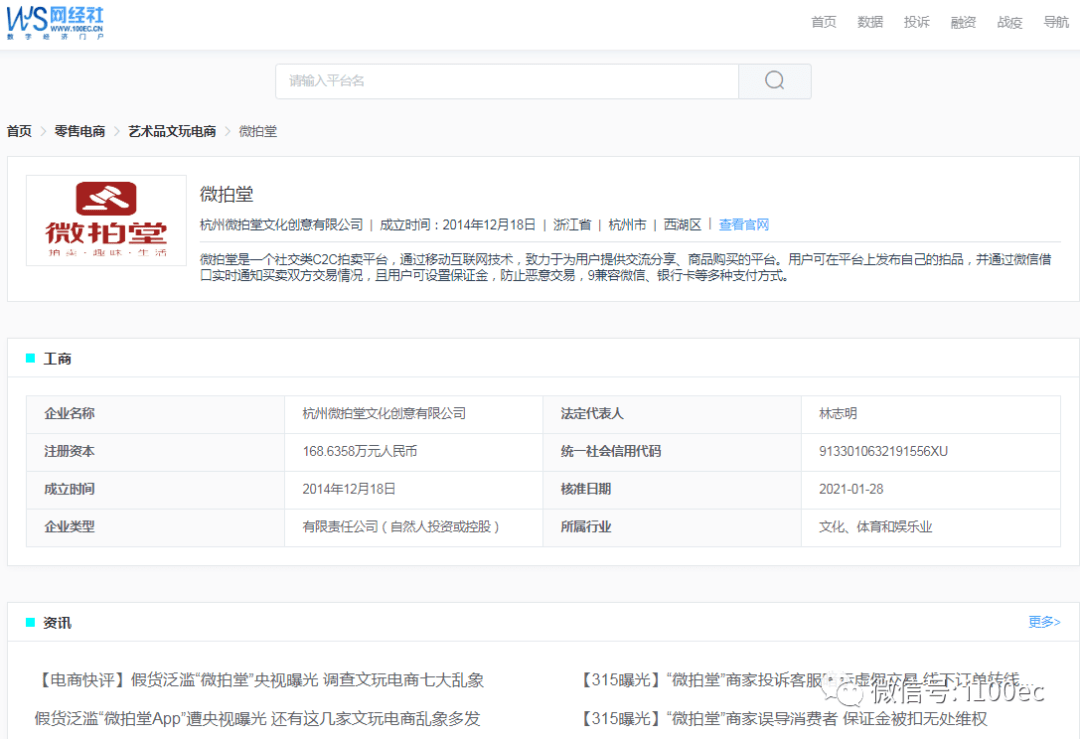Open the 战疫 section from top nav
This screenshot has height=739, width=1080.
coord(1008,22)
